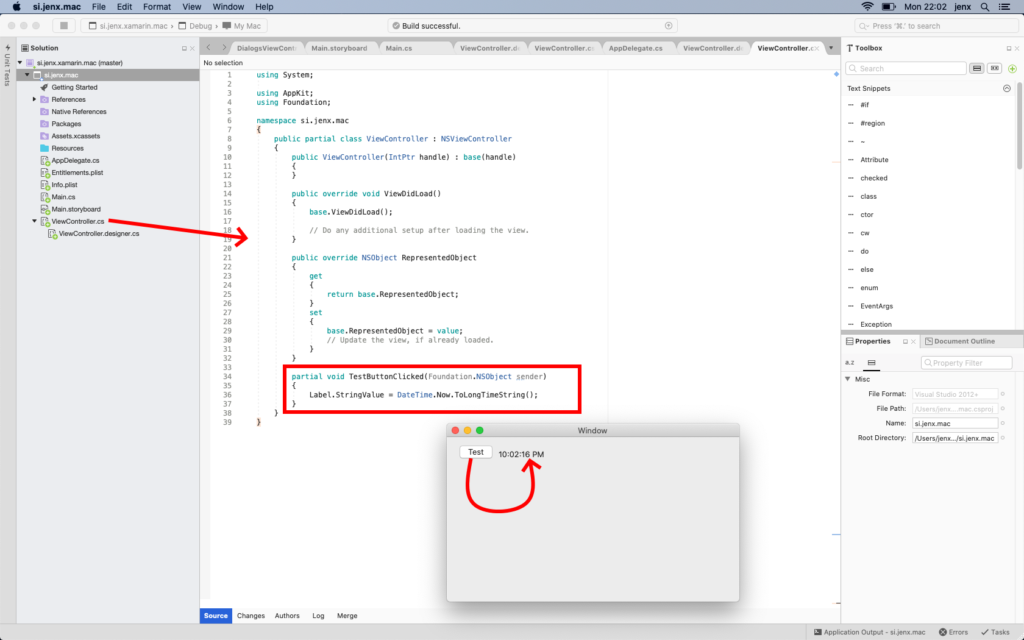Open the Format menu
The height and width of the screenshot is (640, 1024).
pos(157,6)
